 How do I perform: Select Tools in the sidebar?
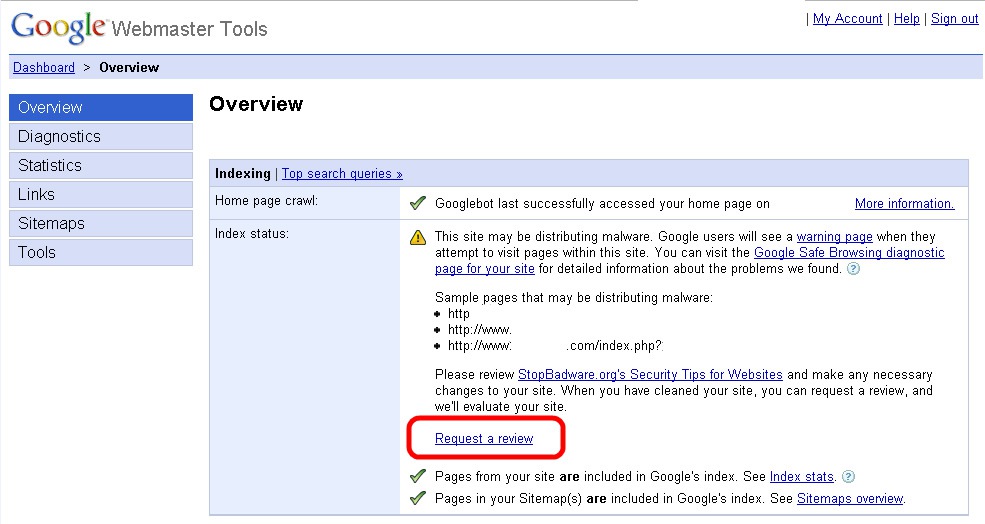point(101,252)
